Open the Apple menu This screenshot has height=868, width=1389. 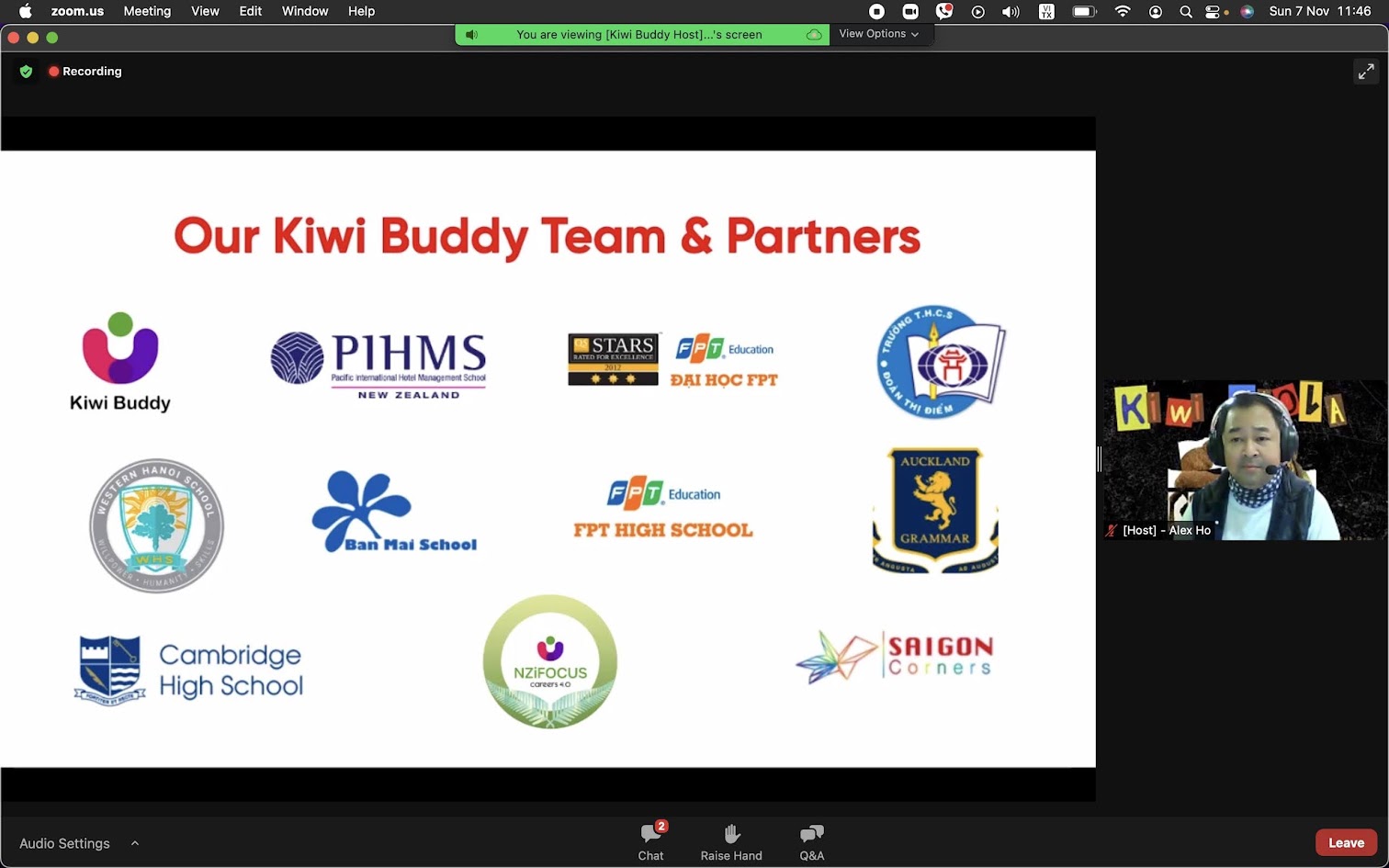click(x=25, y=11)
